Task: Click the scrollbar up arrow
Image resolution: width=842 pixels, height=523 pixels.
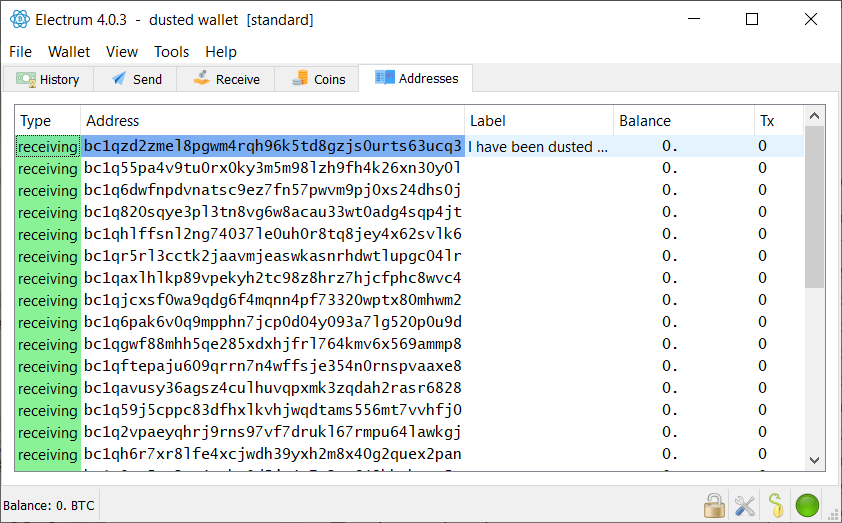Action: click(x=814, y=116)
